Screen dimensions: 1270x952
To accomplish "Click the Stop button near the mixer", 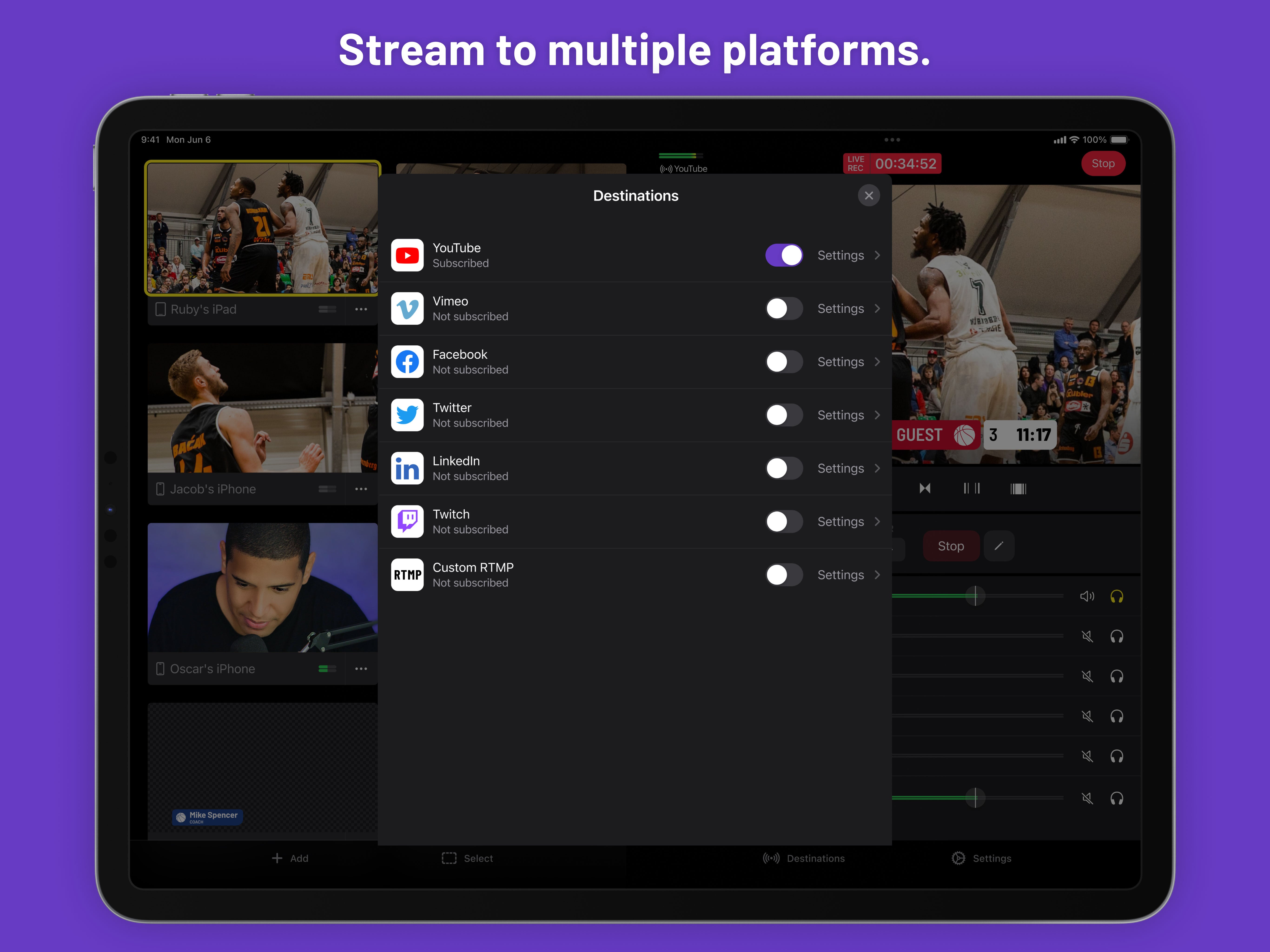I will [951, 546].
